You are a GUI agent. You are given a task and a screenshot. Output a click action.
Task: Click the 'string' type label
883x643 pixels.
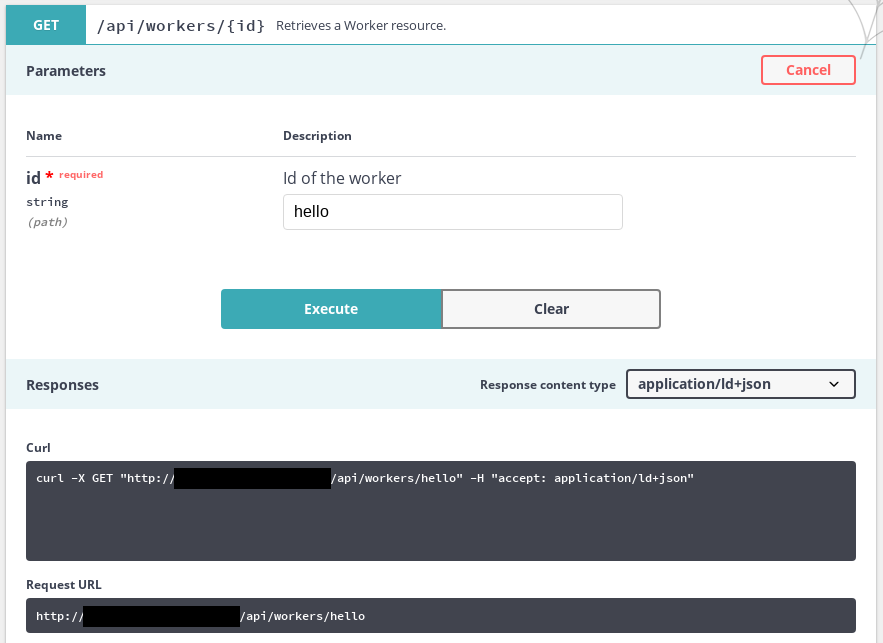tap(47, 202)
